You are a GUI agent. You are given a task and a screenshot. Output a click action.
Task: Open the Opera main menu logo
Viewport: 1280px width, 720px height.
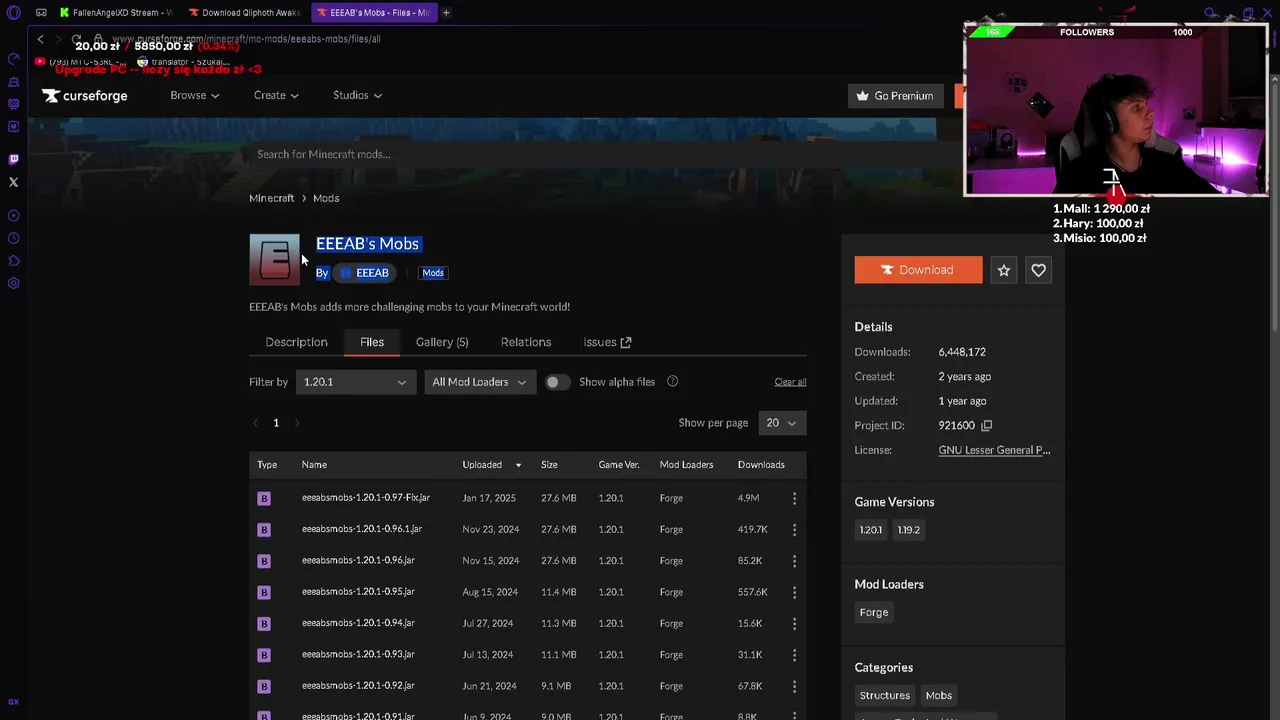pyautogui.click(x=13, y=13)
